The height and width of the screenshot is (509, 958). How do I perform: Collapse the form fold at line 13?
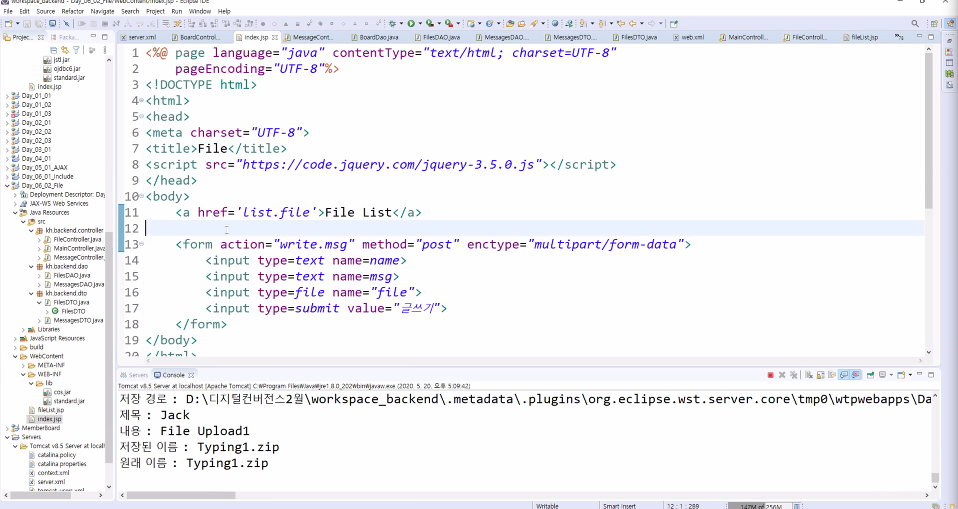tap(142, 243)
